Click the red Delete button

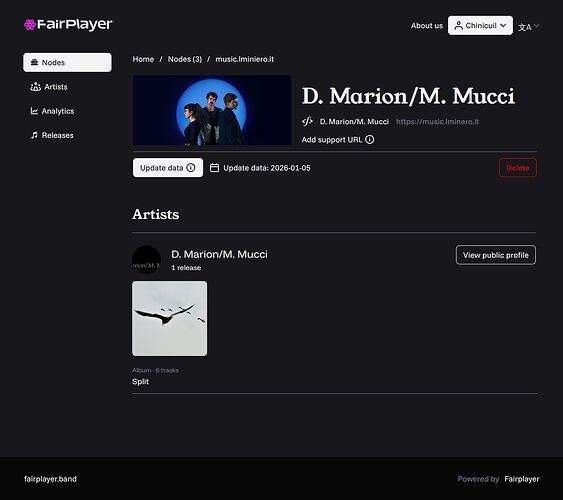pos(518,168)
